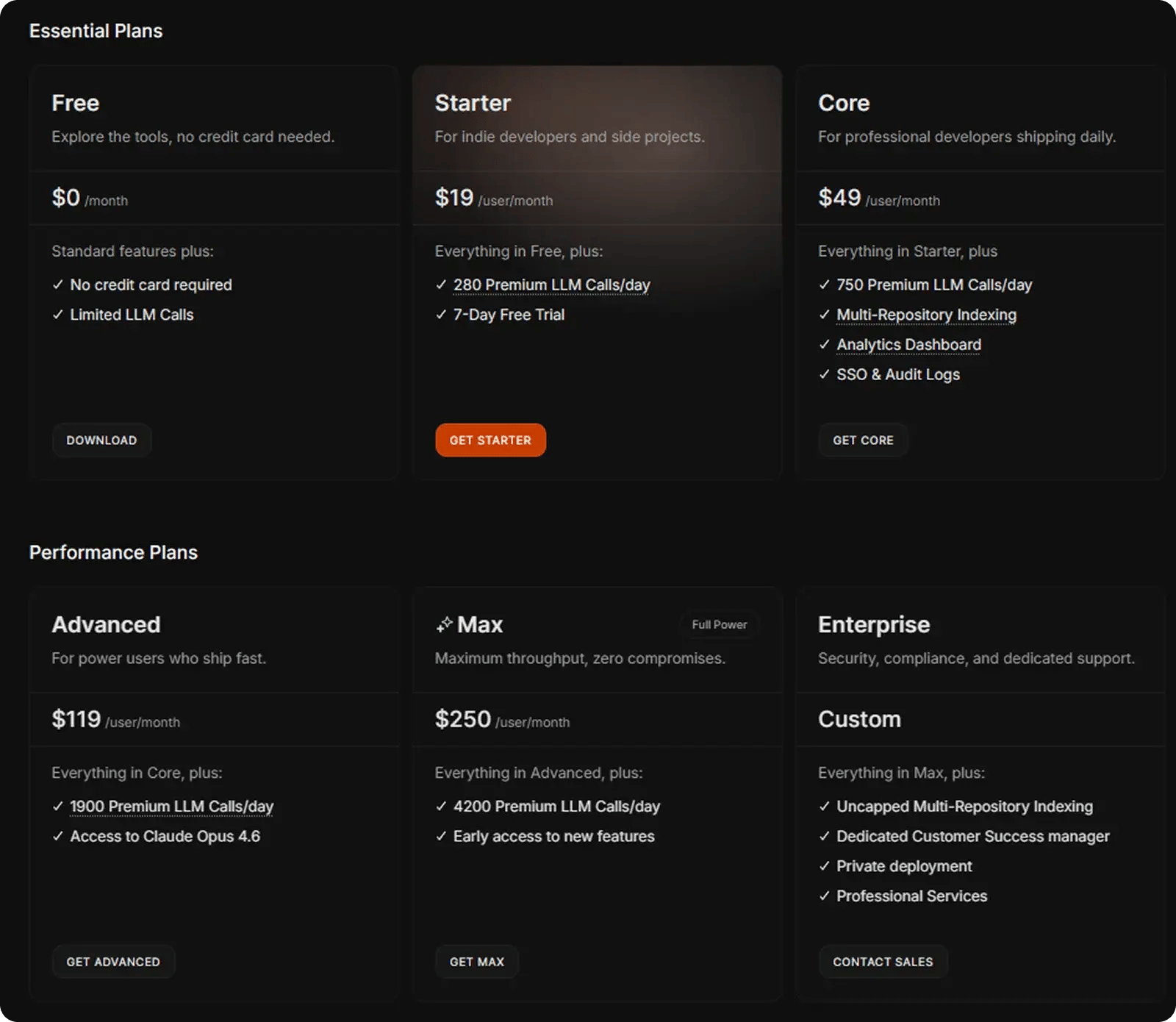
Task: Click the Performance Plans heading
Action: [x=112, y=552]
